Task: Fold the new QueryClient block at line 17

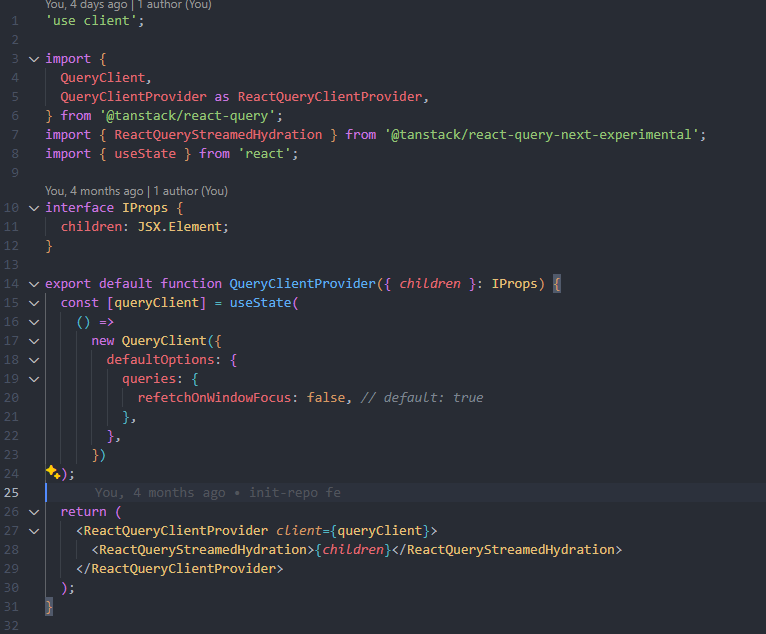Action: 34,341
